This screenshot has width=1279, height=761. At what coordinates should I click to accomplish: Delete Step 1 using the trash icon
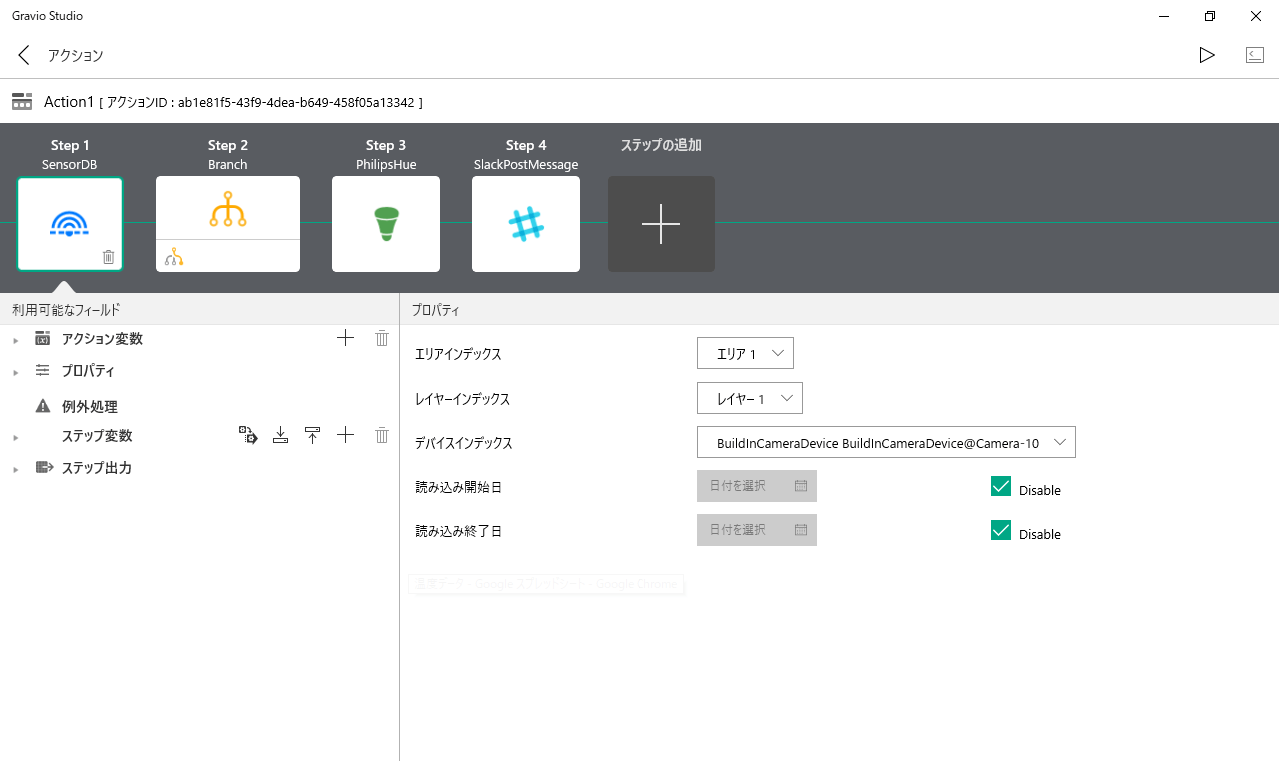coord(109,257)
